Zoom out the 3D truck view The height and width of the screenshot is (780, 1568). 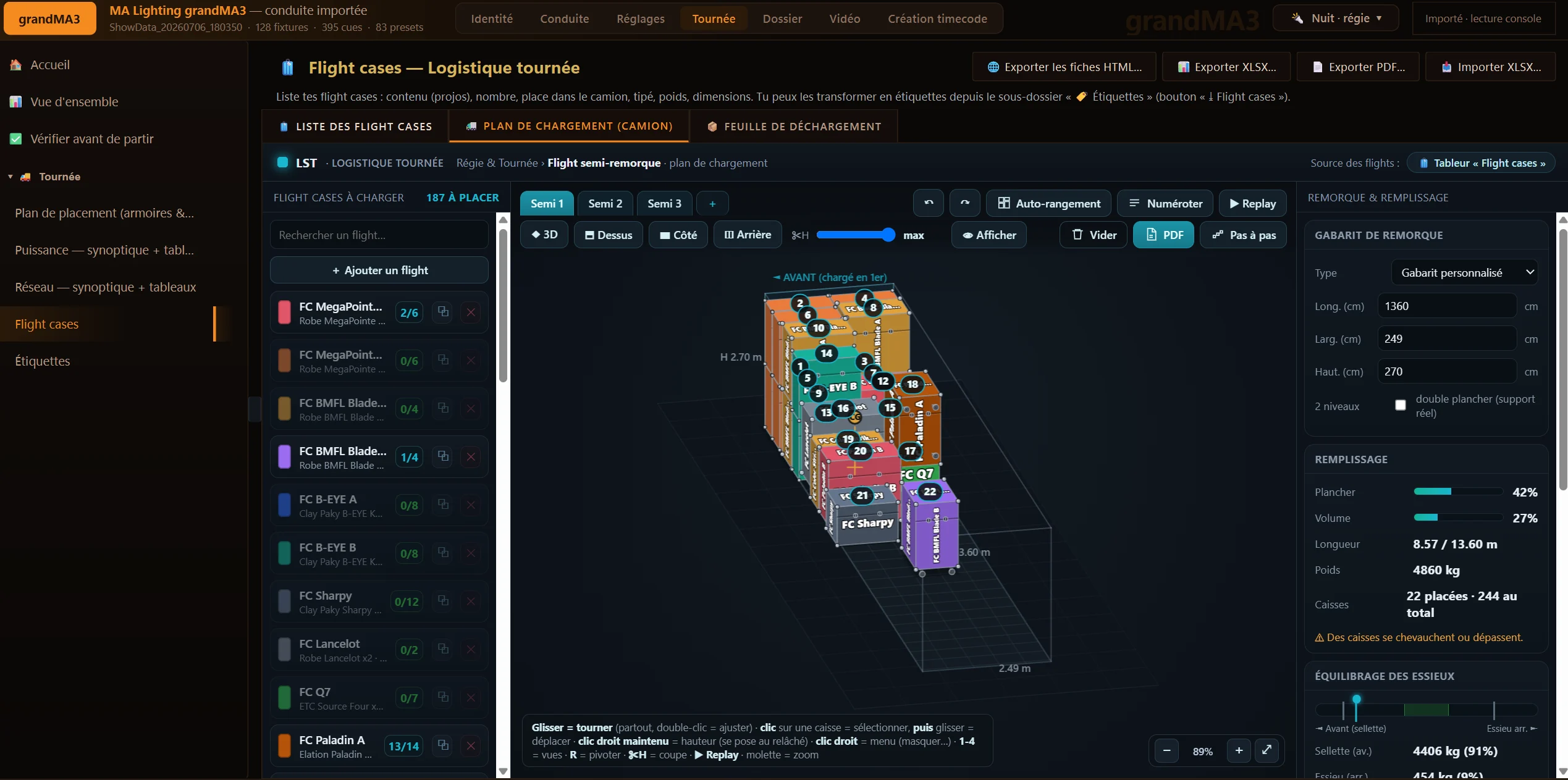point(1166,751)
